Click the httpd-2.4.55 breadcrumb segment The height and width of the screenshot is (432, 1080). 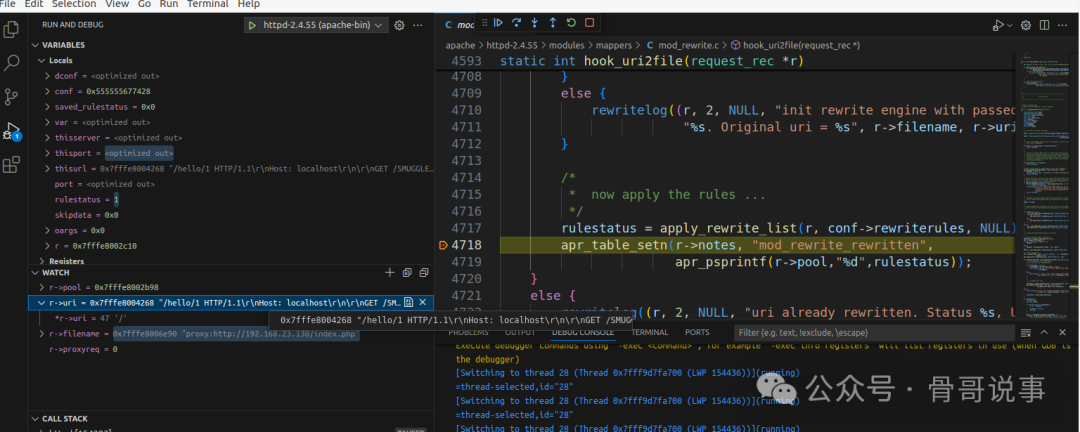pyautogui.click(x=512, y=45)
